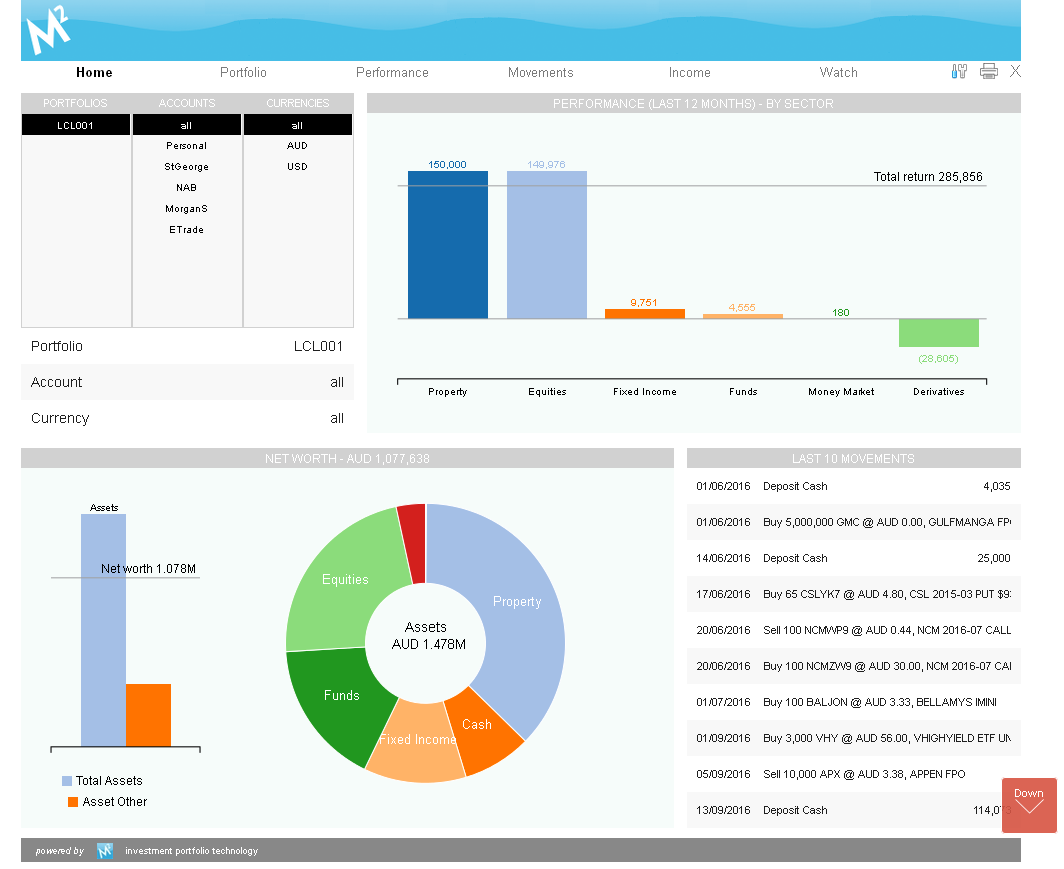The height and width of the screenshot is (869, 1064).
Task: Switch to the Performance tab
Action: [x=392, y=73]
